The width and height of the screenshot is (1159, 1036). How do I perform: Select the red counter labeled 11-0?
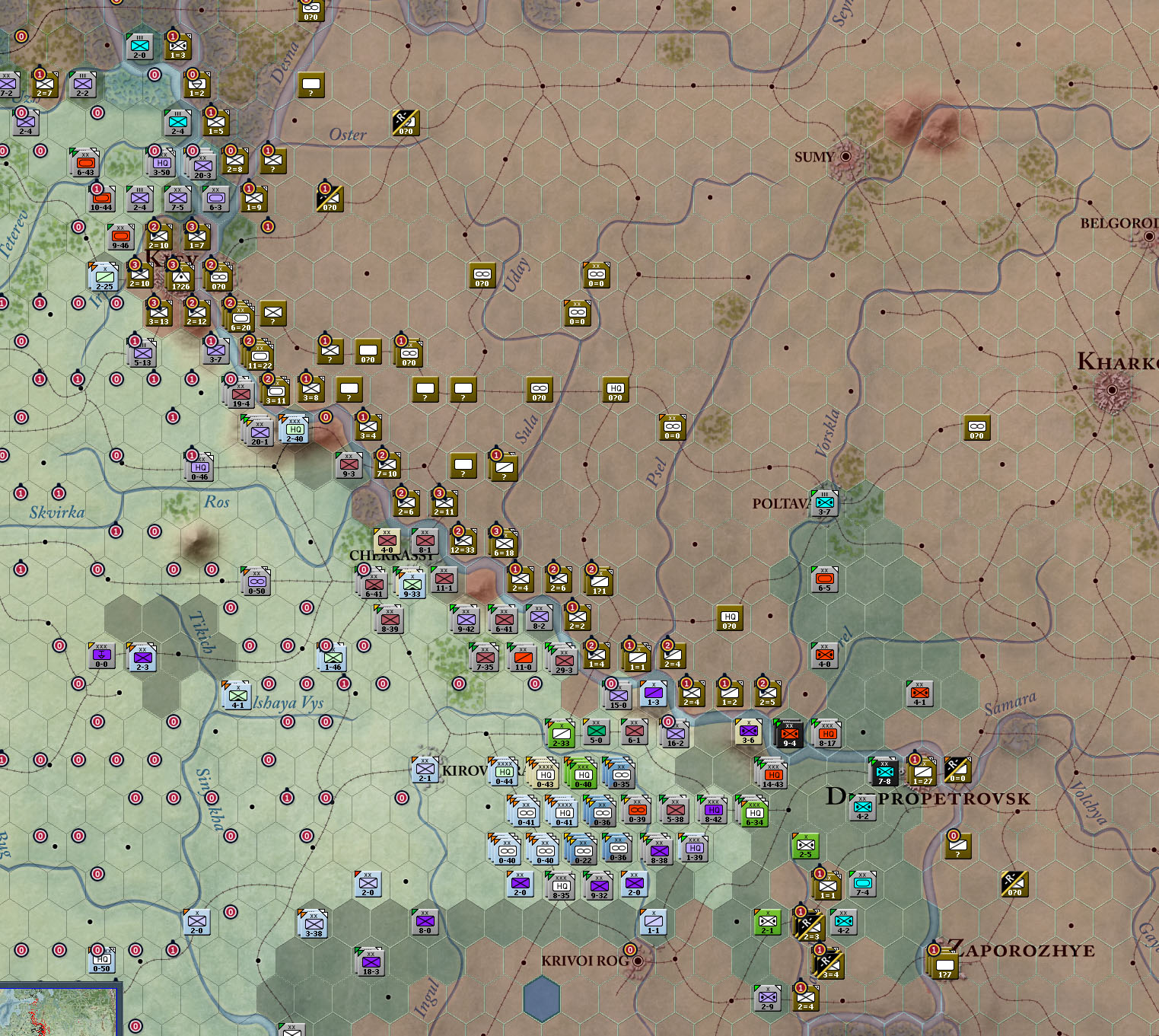pos(523,658)
